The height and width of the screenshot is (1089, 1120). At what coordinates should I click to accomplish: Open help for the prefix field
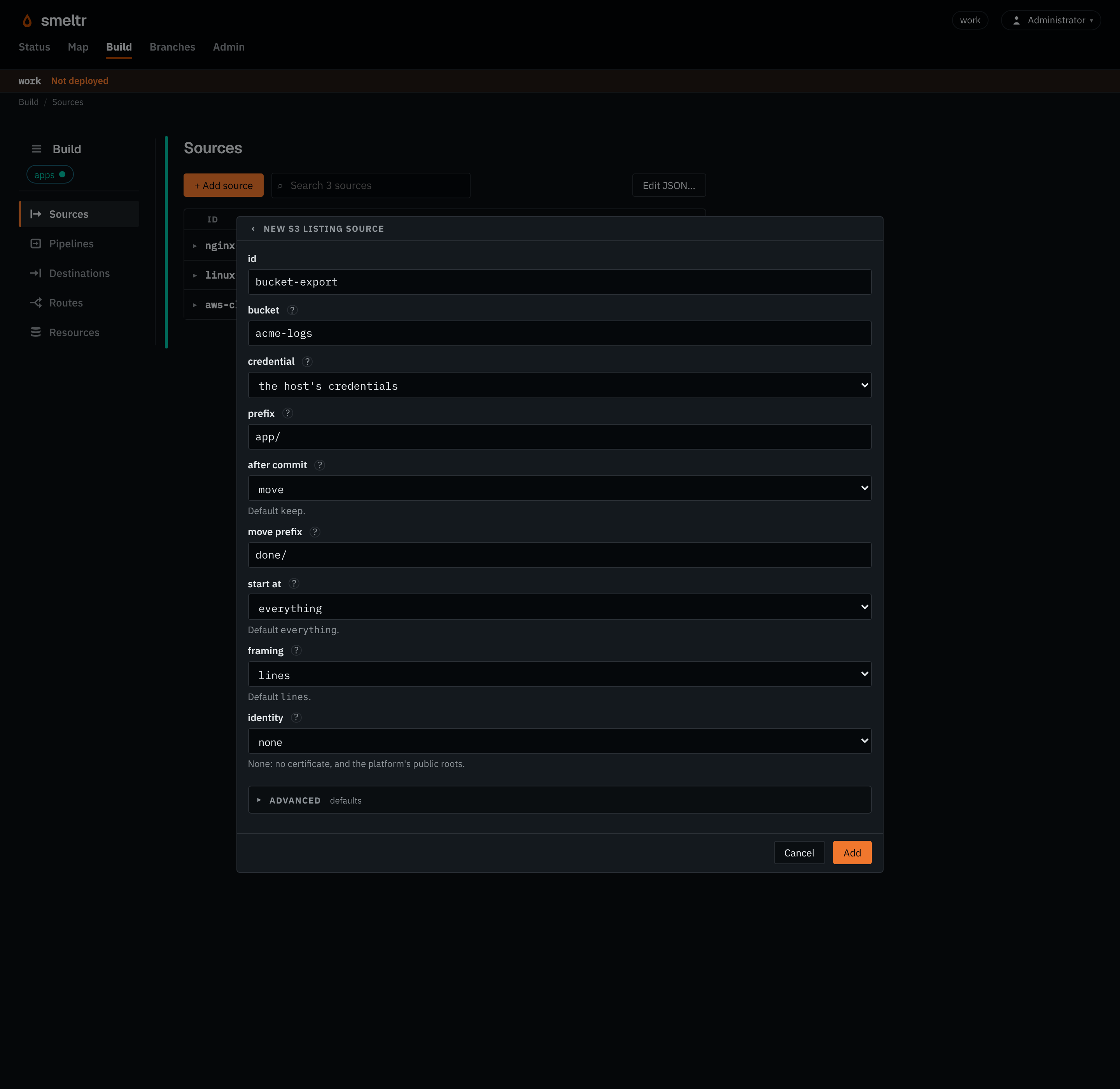(x=288, y=413)
